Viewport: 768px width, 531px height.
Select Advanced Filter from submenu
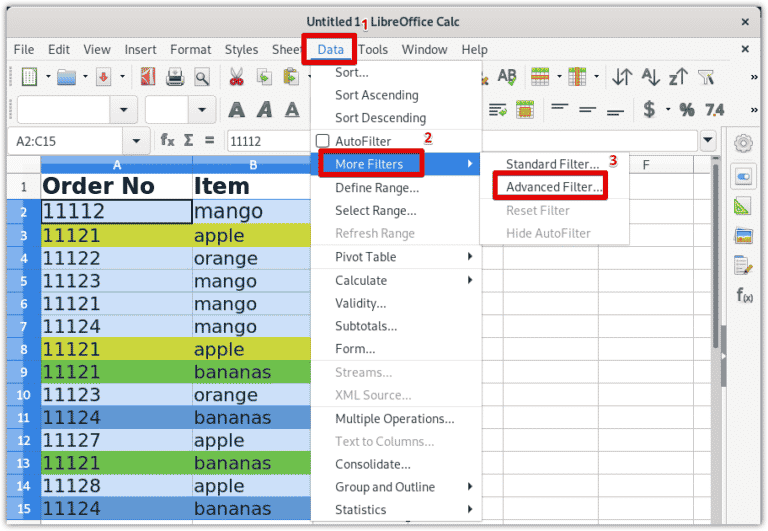(553, 187)
